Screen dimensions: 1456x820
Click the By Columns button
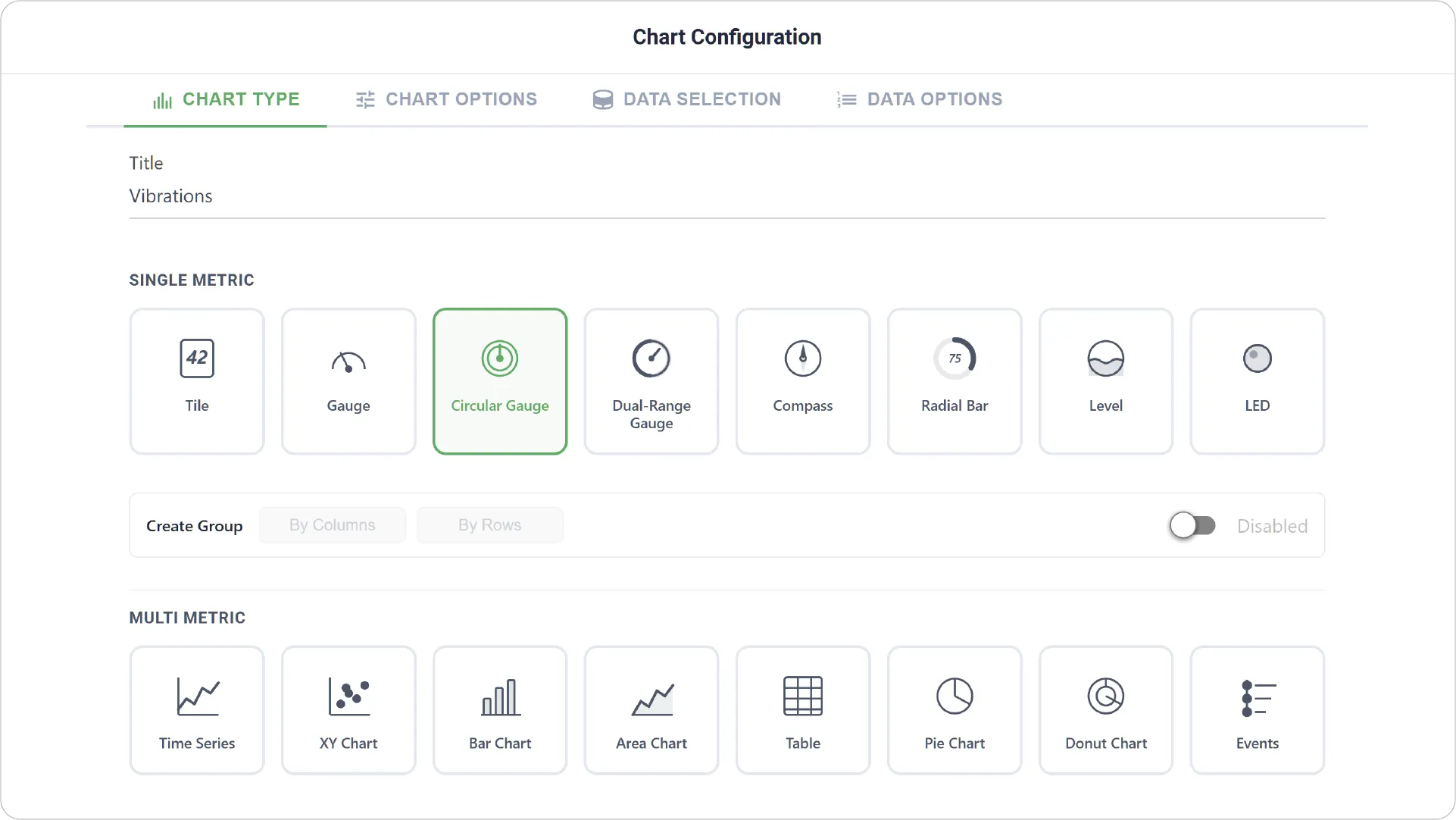pyautogui.click(x=333, y=525)
